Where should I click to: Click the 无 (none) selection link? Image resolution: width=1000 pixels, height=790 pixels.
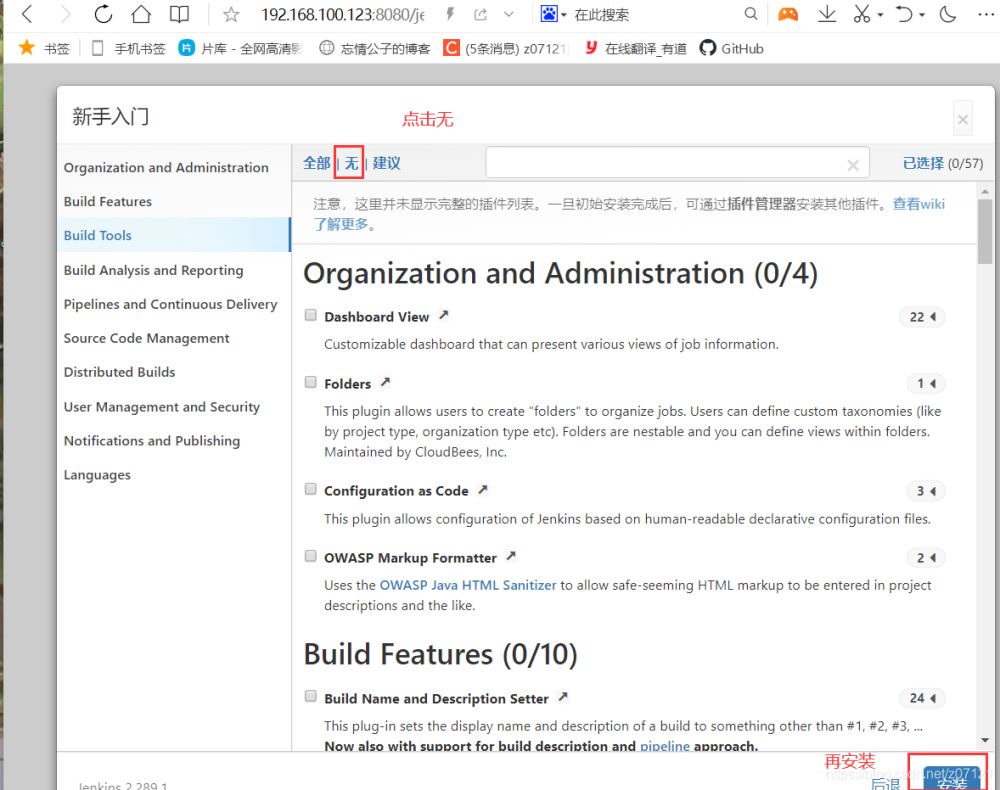(351, 163)
